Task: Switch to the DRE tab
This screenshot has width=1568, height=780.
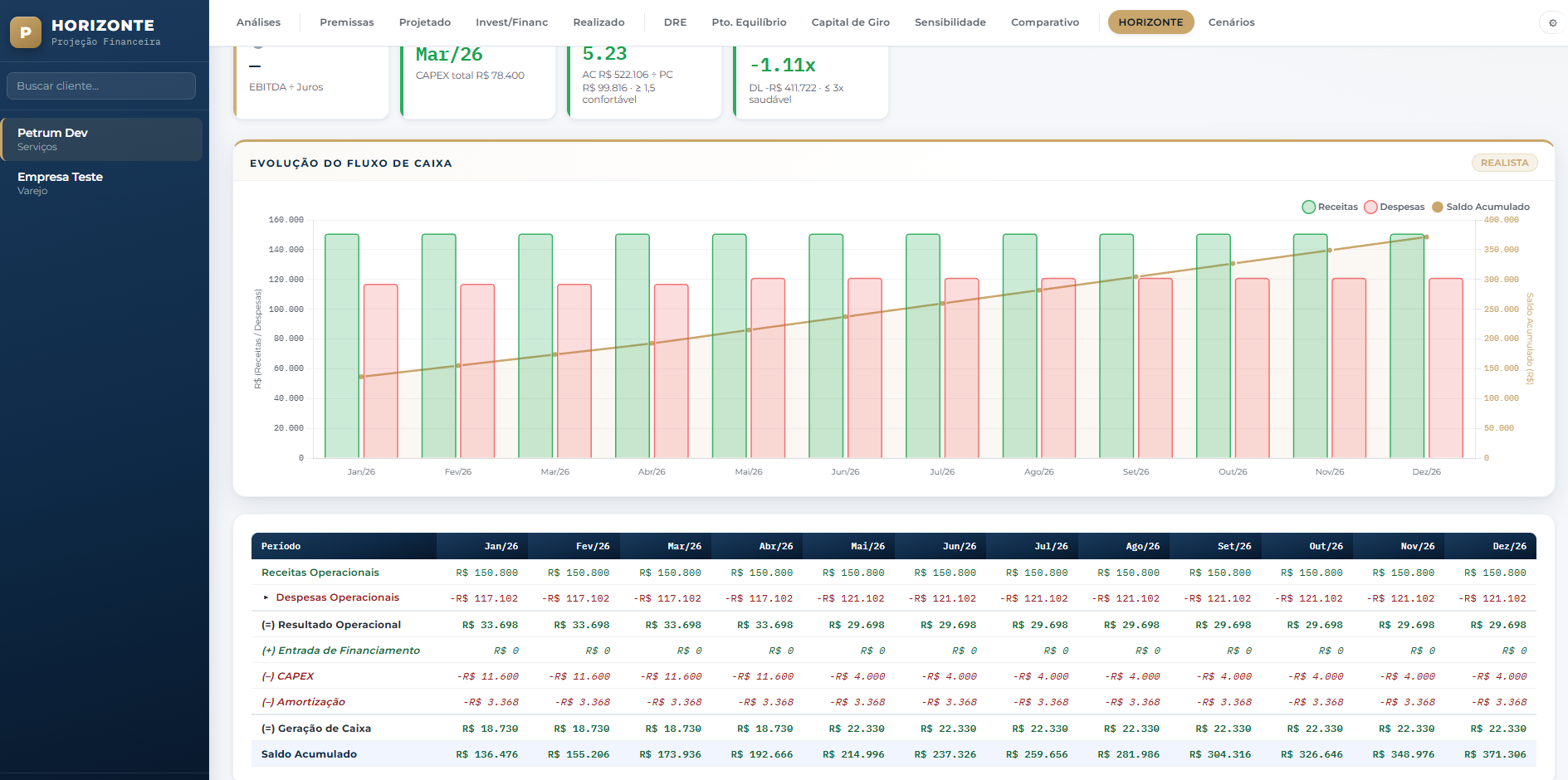Action: point(675,22)
